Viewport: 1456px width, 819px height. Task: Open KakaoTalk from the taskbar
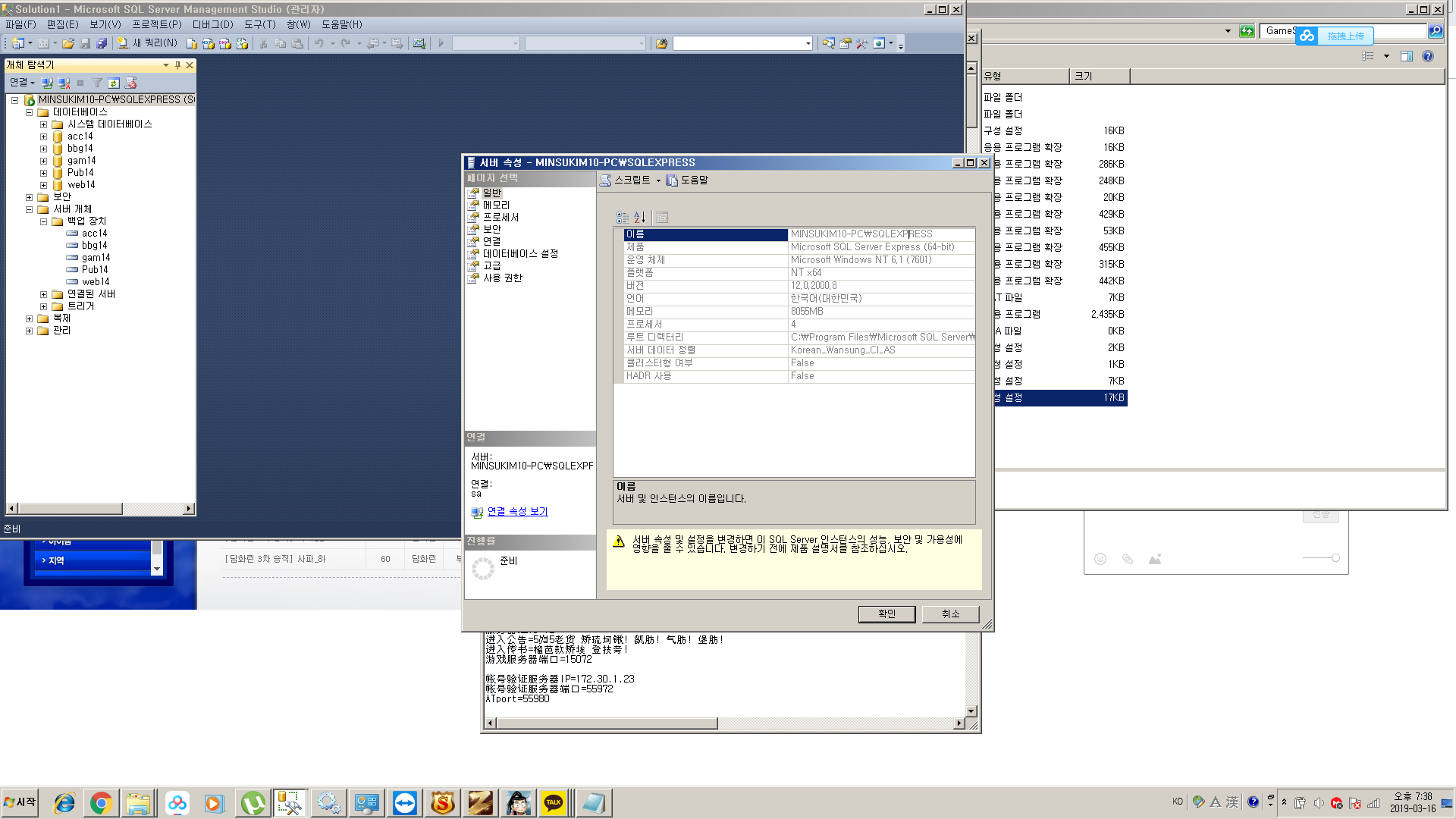554,803
